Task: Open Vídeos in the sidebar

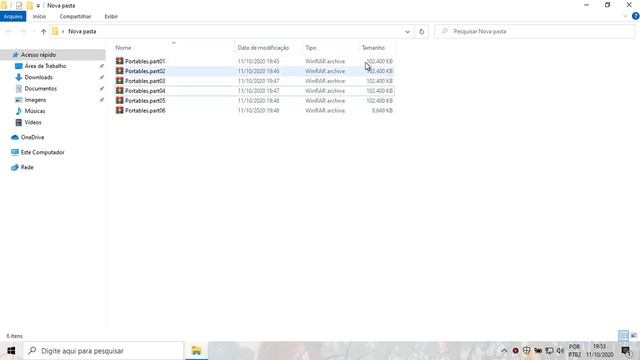Action: 33,122
